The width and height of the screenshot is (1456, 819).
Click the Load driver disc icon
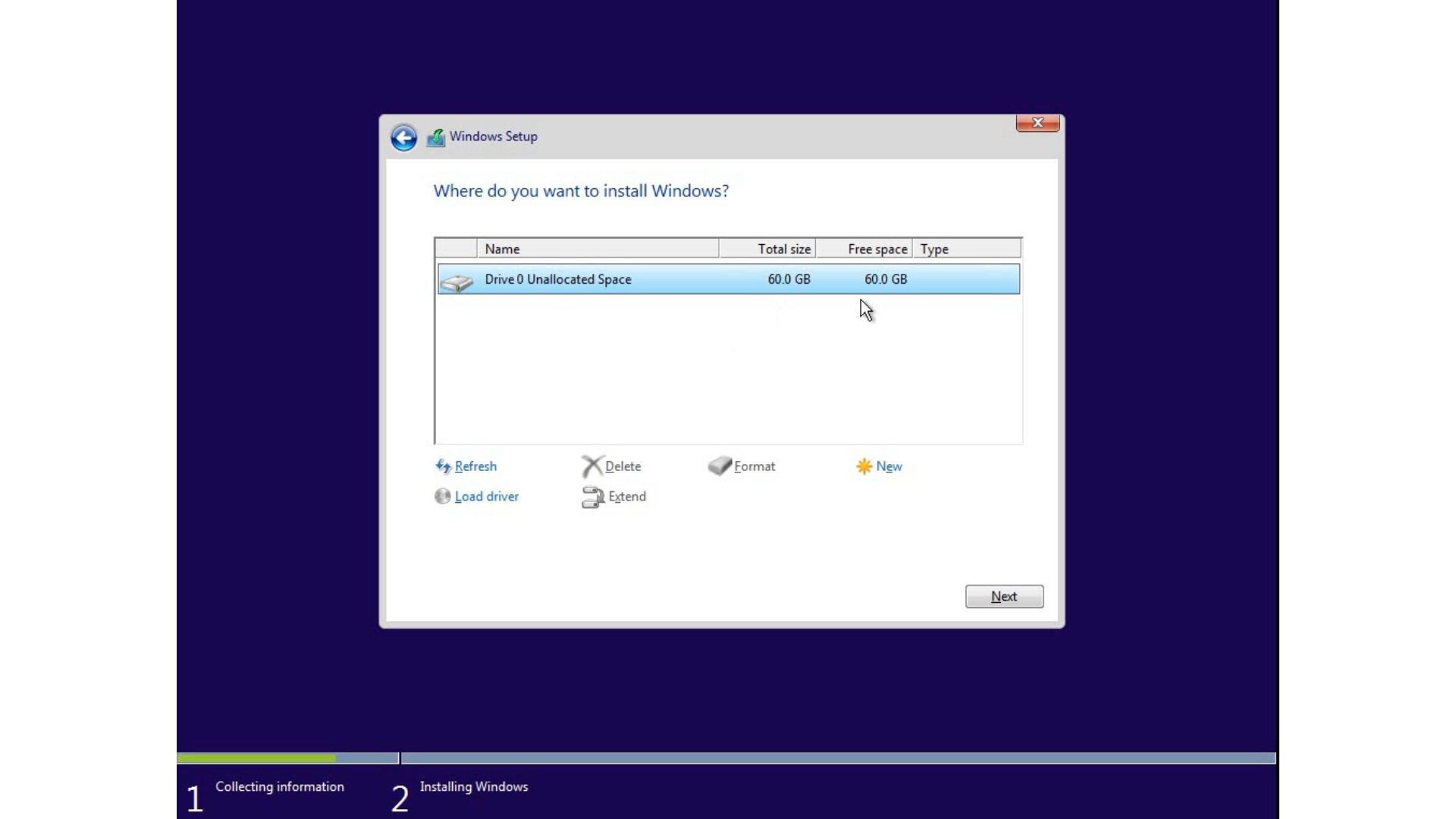click(x=443, y=496)
